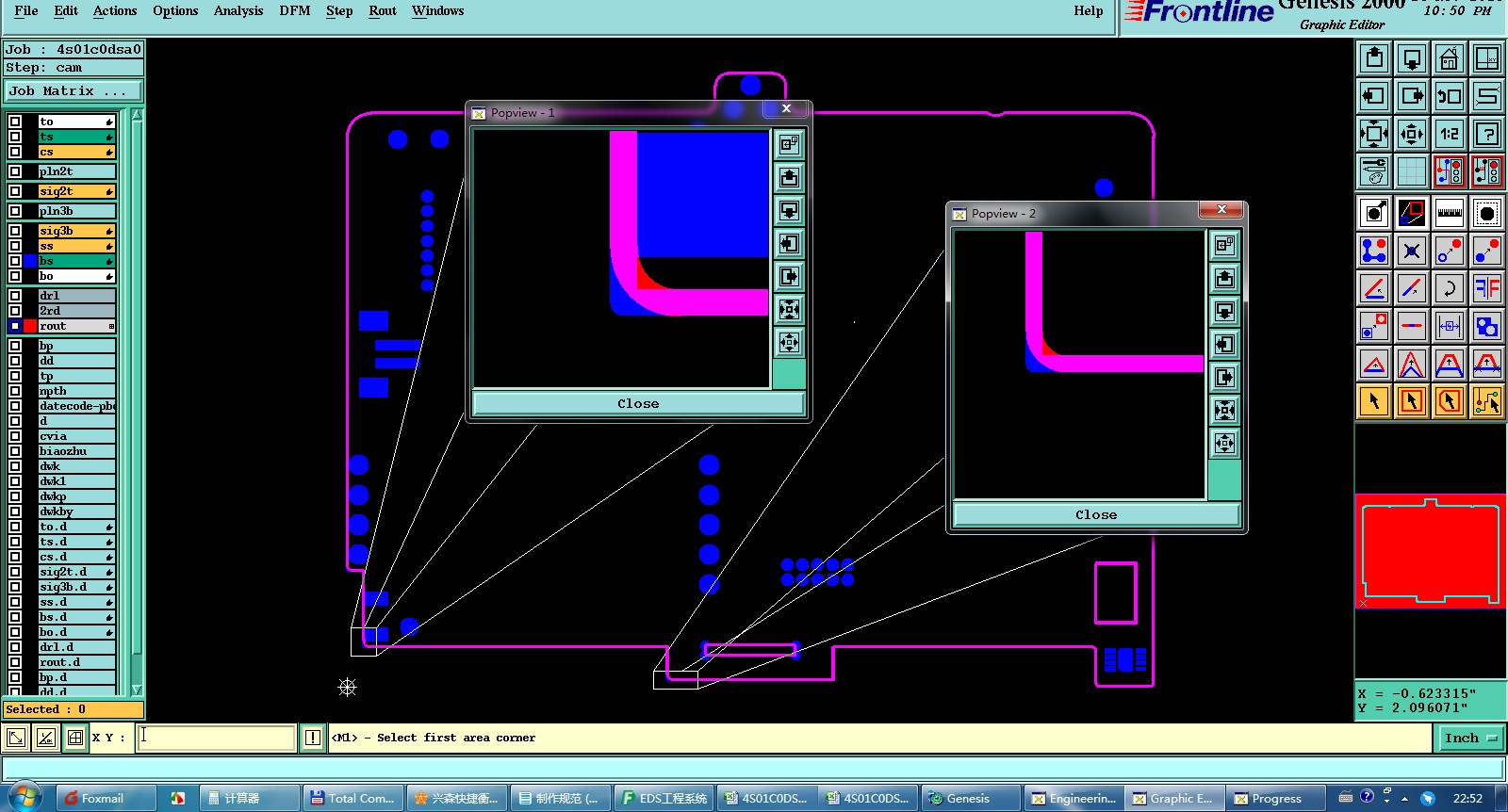Select the ruler measure tool
The width and height of the screenshot is (1508, 812).
(1450, 213)
